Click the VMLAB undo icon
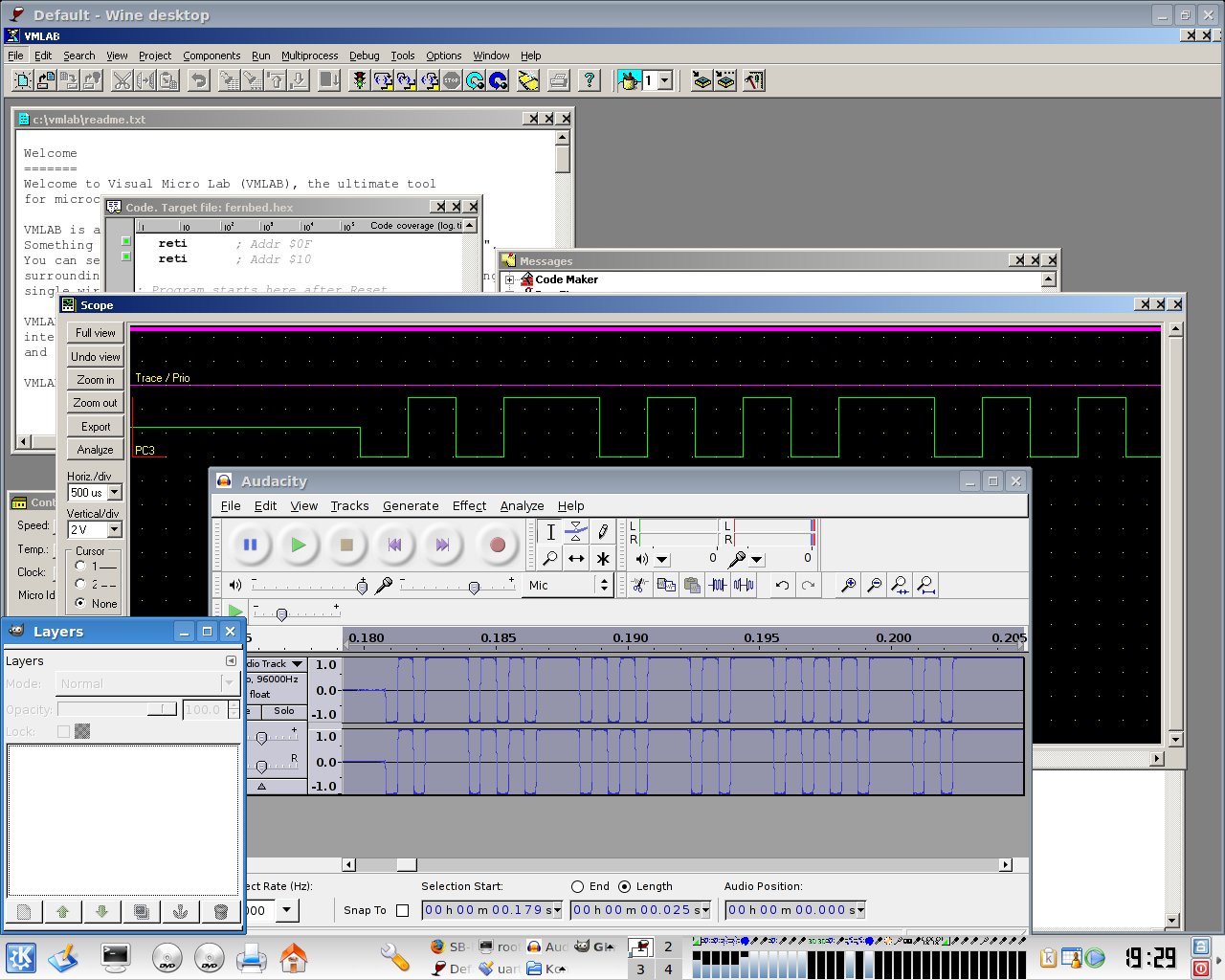The height and width of the screenshot is (980, 1225). click(x=198, y=80)
